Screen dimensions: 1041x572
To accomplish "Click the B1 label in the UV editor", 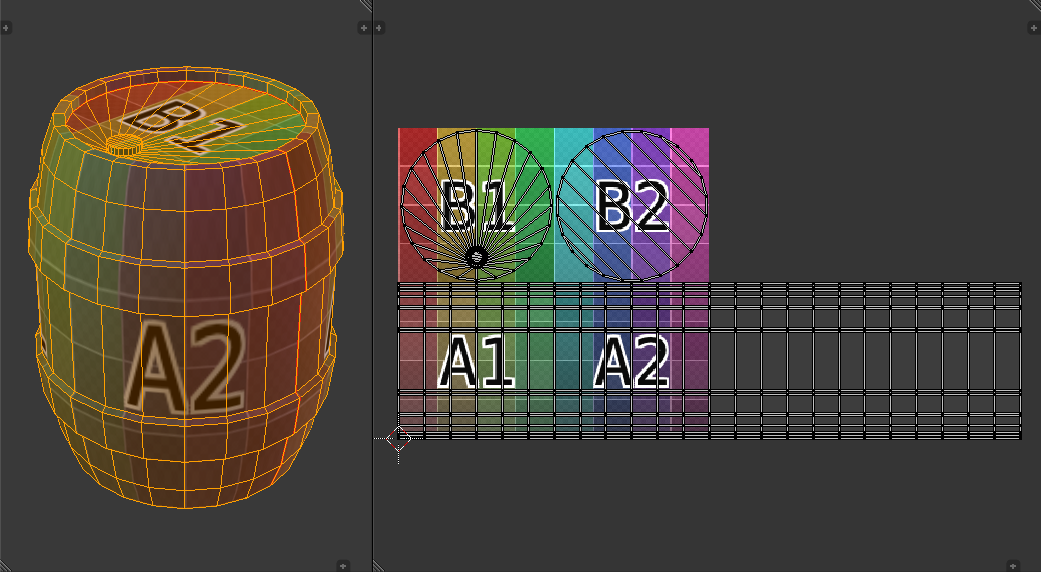I will [x=476, y=207].
